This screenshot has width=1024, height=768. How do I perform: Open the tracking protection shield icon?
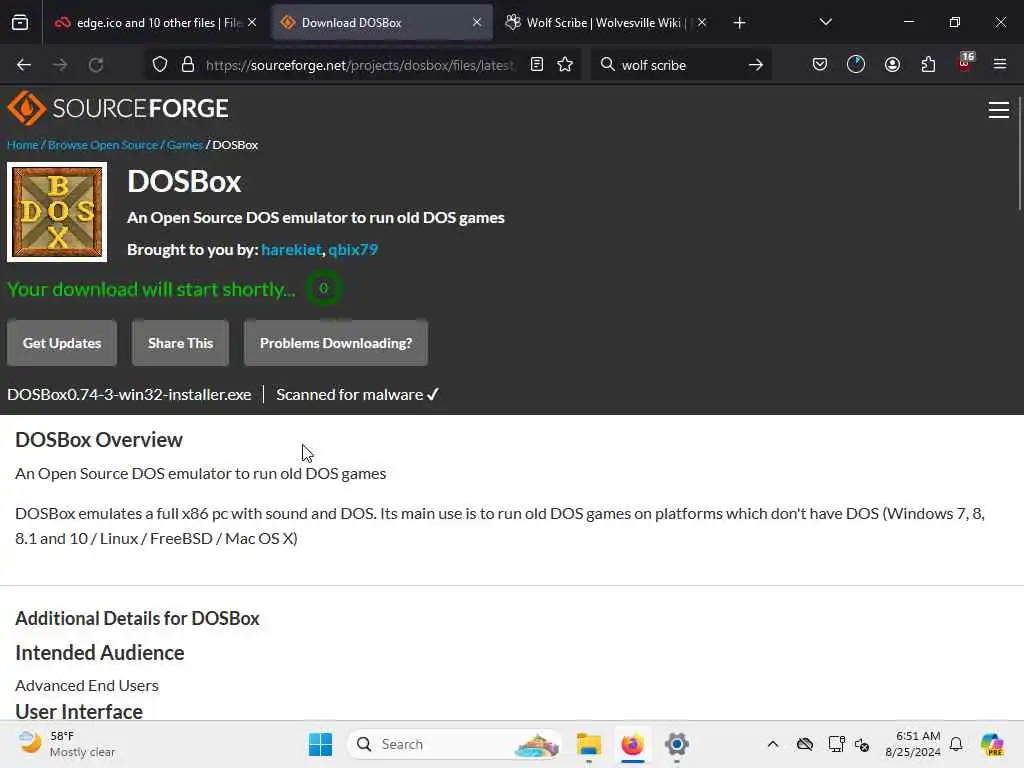(x=160, y=65)
